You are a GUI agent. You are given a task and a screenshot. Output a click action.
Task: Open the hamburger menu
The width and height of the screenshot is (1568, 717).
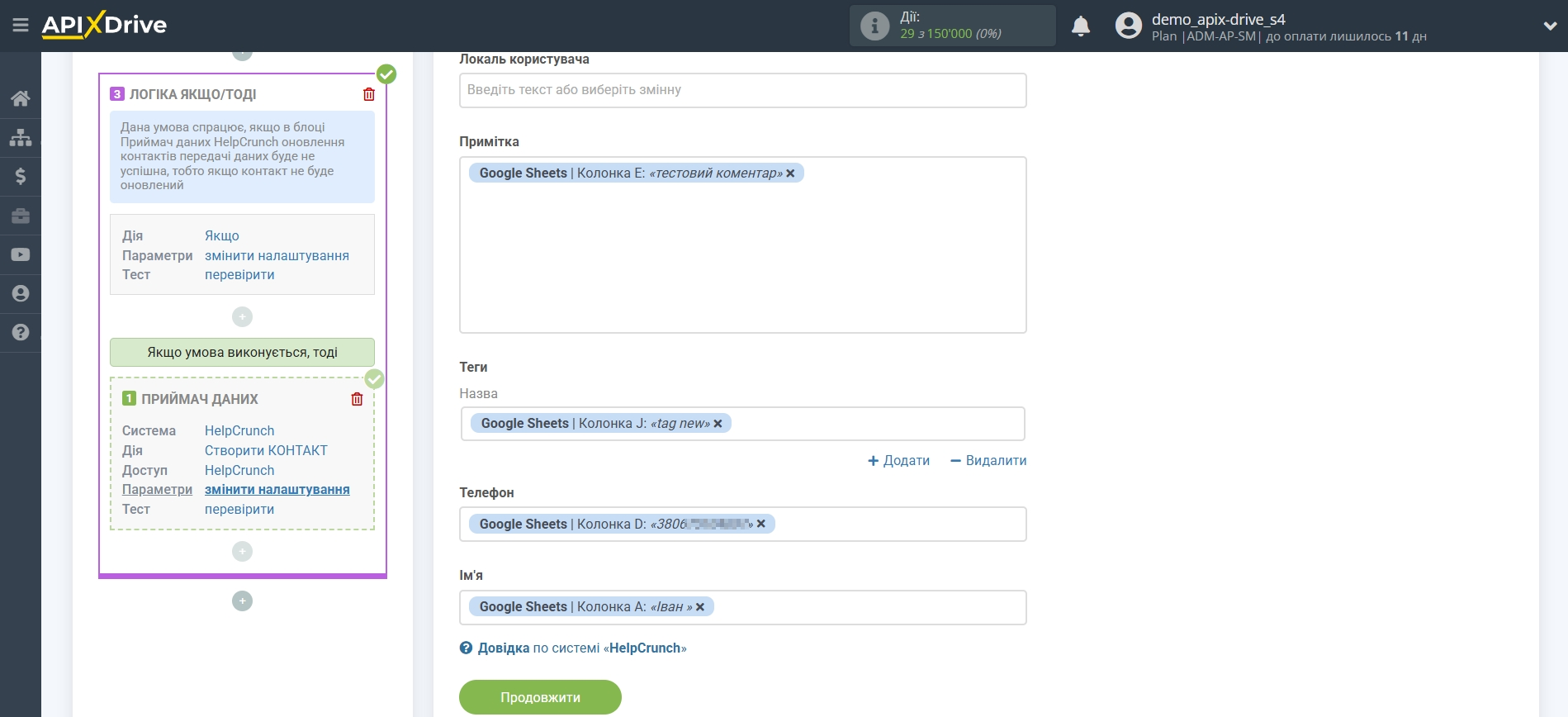point(21,26)
